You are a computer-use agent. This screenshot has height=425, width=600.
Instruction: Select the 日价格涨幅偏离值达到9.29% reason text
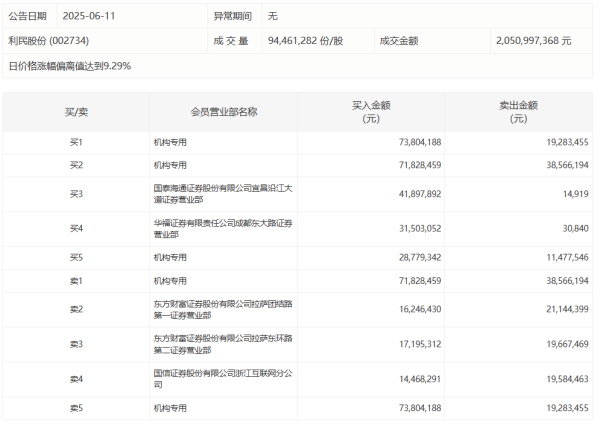(70, 66)
